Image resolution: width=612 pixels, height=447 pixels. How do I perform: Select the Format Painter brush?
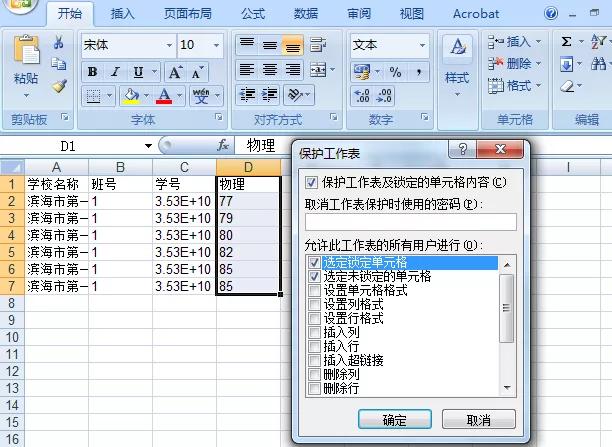pyautogui.click(x=59, y=86)
